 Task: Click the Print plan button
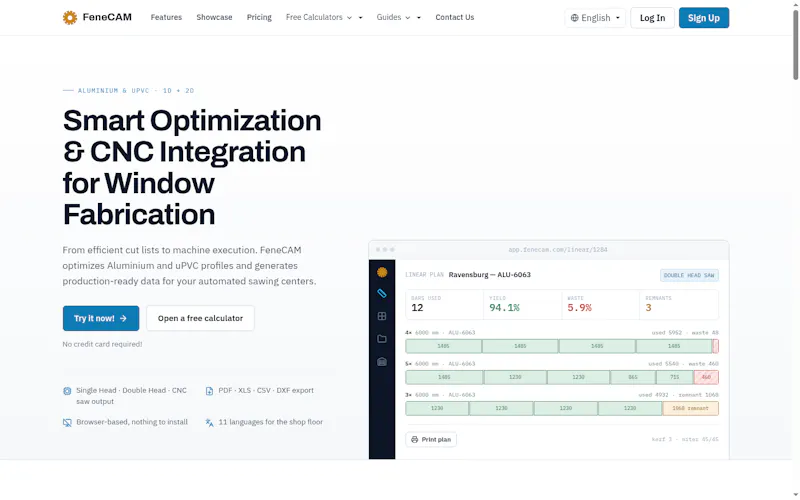click(431, 439)
